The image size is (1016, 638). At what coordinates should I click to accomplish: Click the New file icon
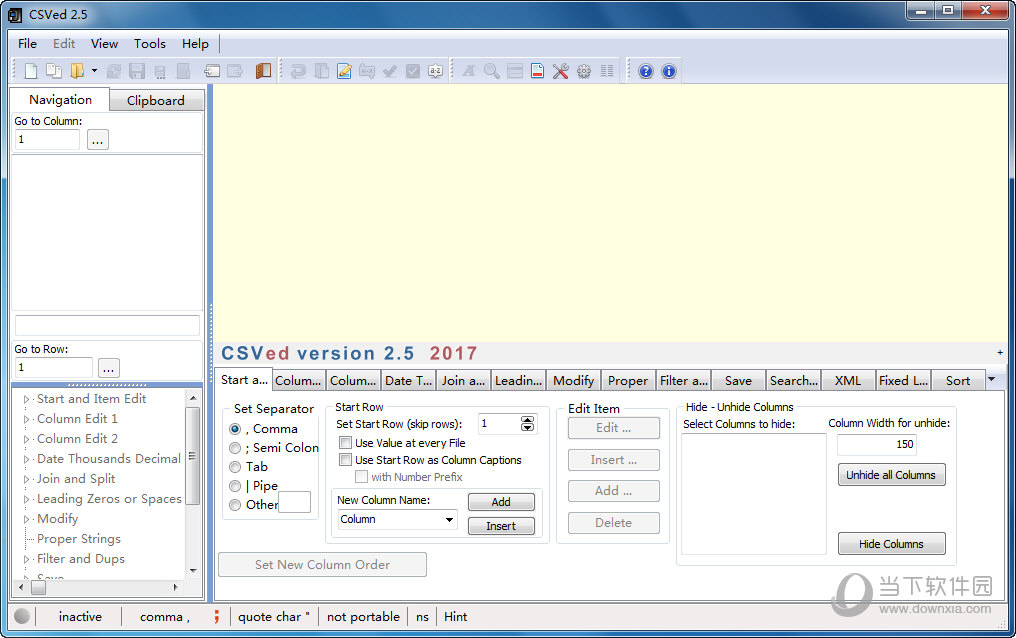click(x=30, y=71)
